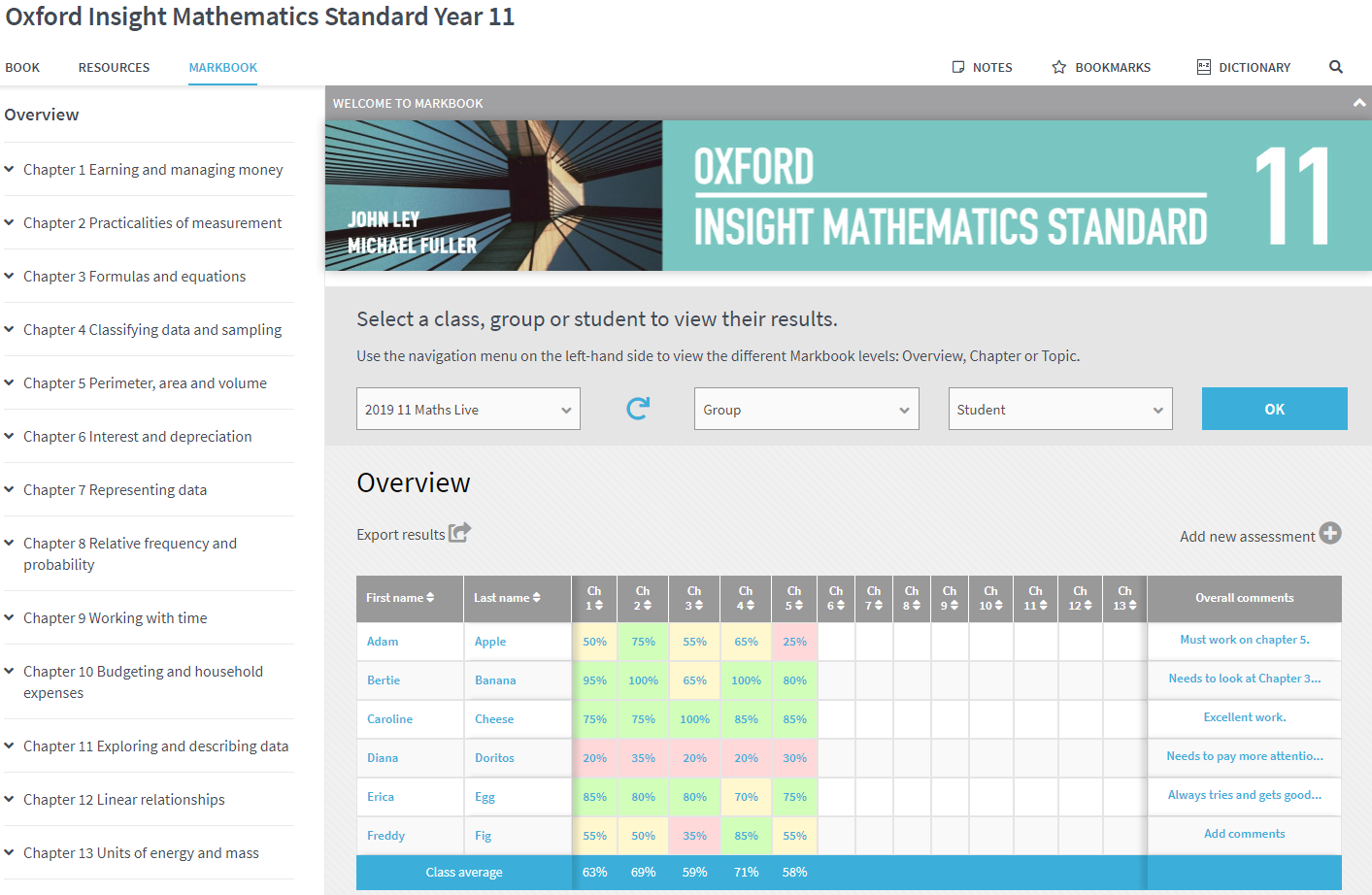Expand Chapter 7 Representing data

(10, 489)
